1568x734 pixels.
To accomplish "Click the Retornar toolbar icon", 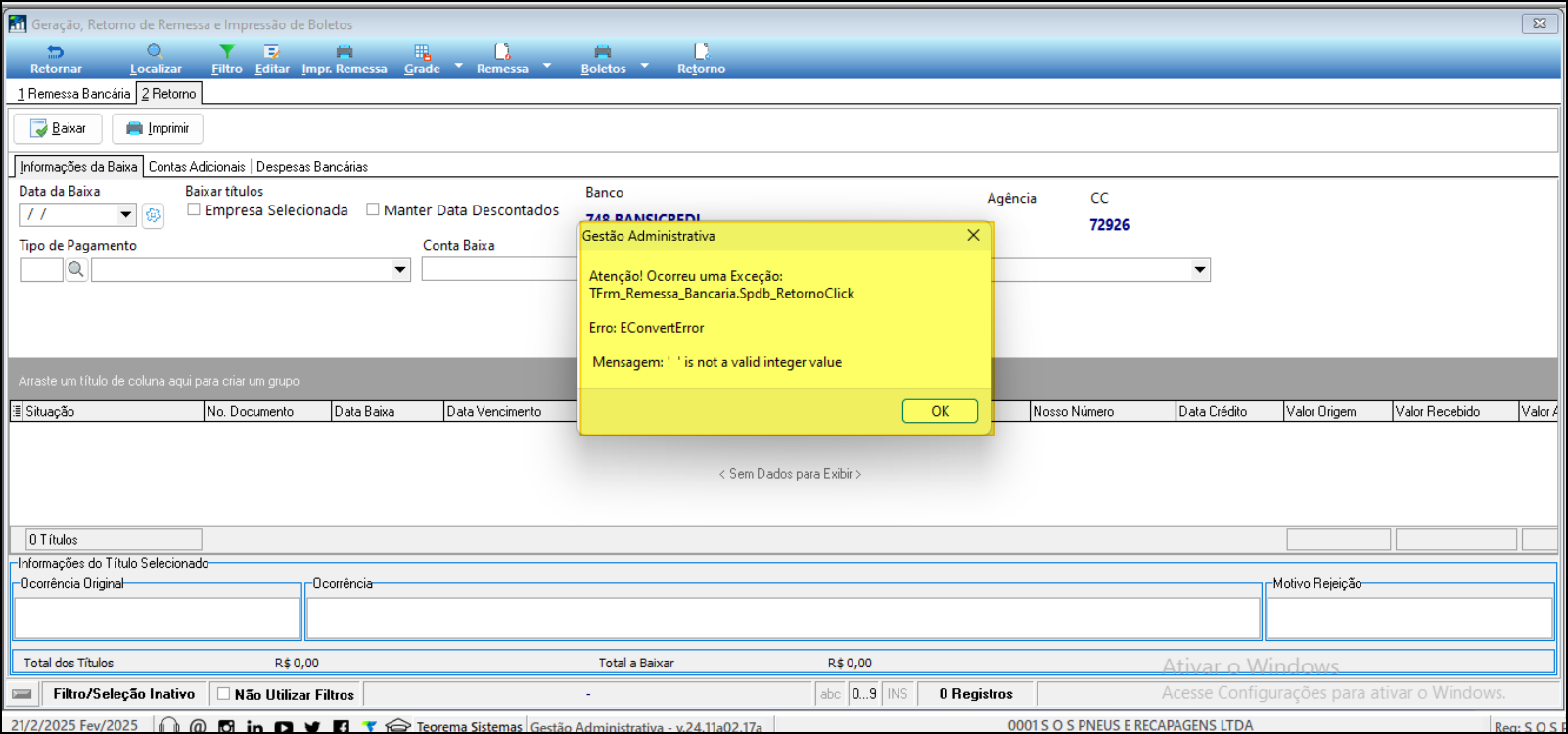I will click(x=56, y=52).
